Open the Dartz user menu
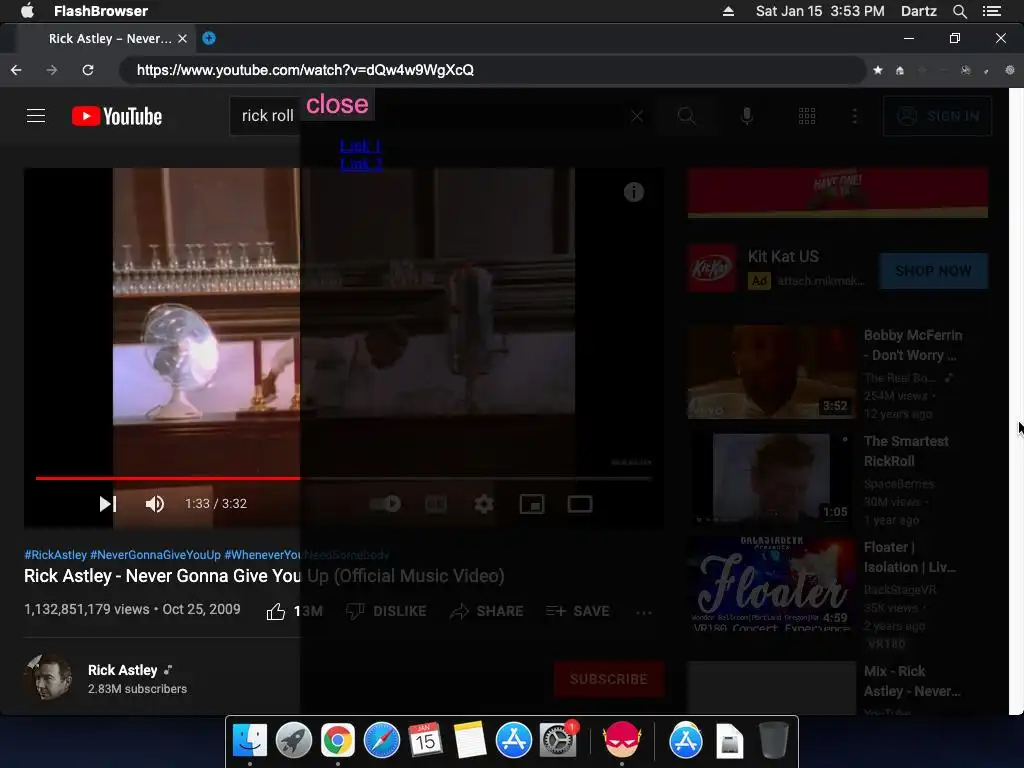This screenshot has height=768, width=1024. pyautogui.click(x=918, y=11)
